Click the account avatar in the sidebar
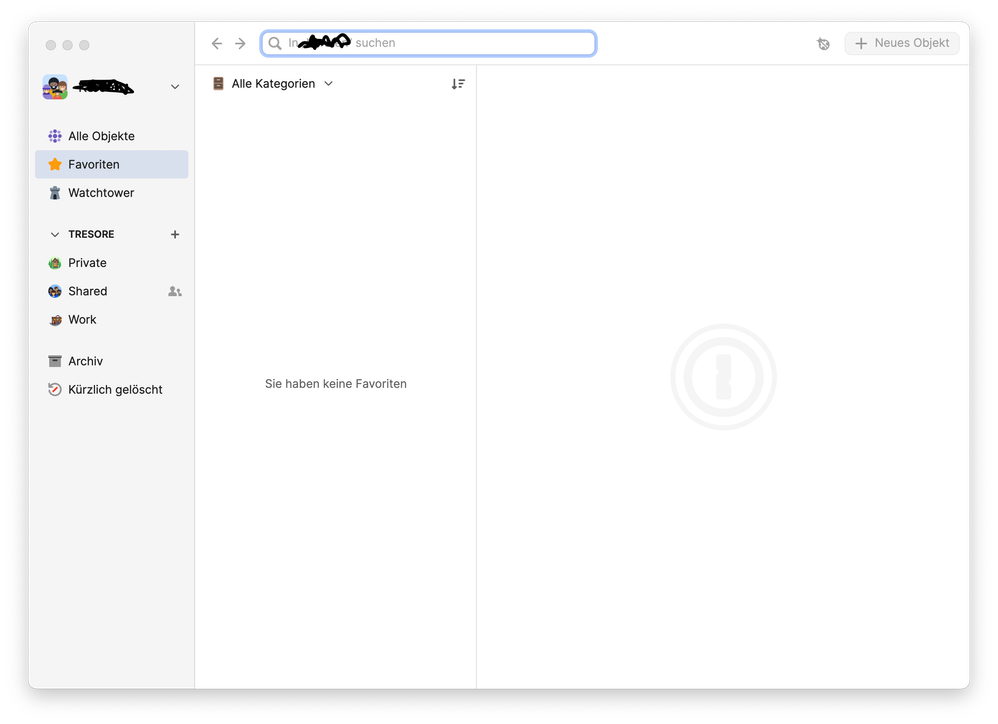998x724 pixels. point(55,87)
